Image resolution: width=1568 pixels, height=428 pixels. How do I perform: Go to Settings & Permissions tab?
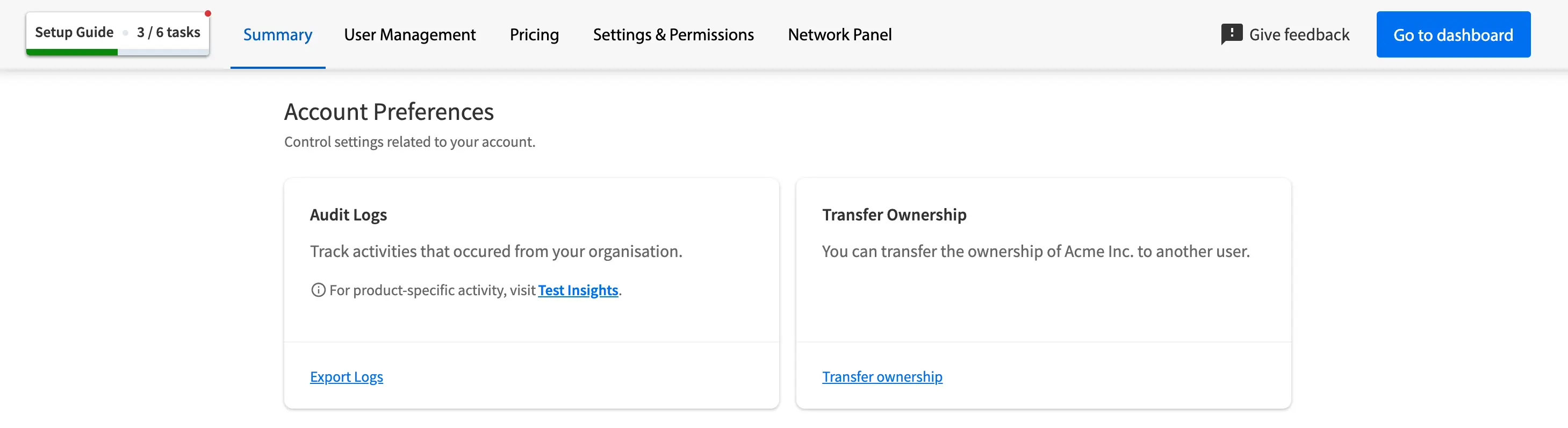coord(673,35)
